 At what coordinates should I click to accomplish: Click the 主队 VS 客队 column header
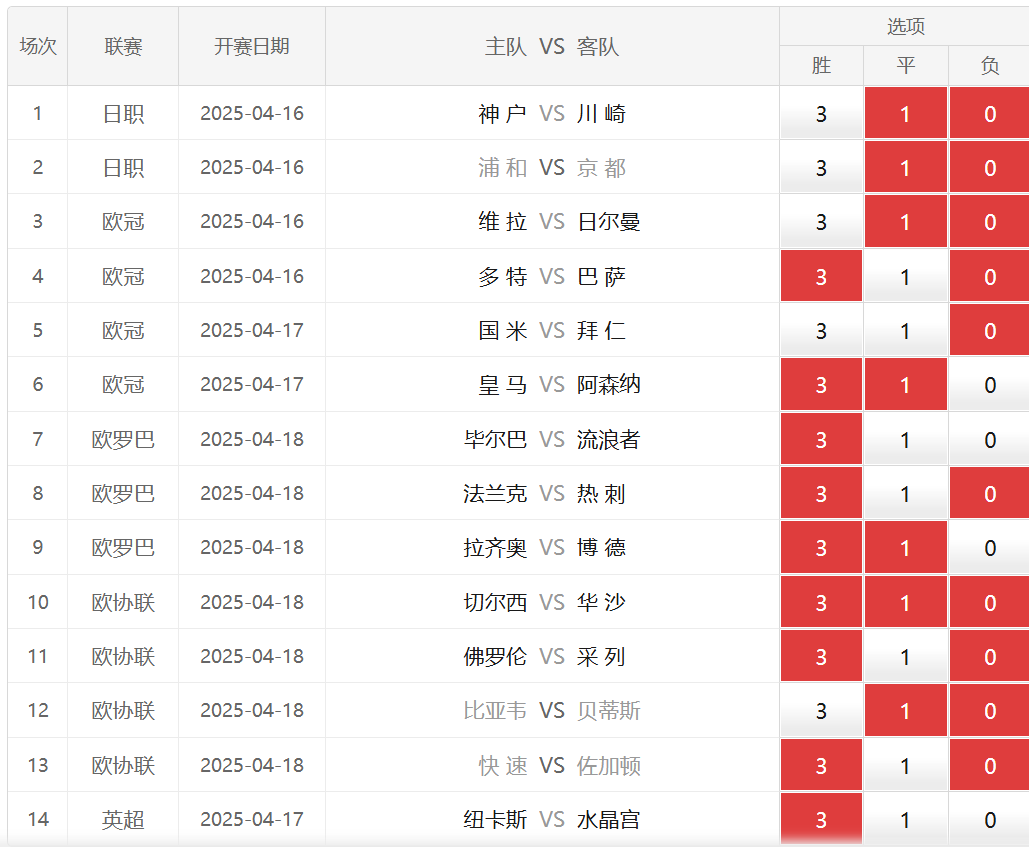click(x=552, y=46)
